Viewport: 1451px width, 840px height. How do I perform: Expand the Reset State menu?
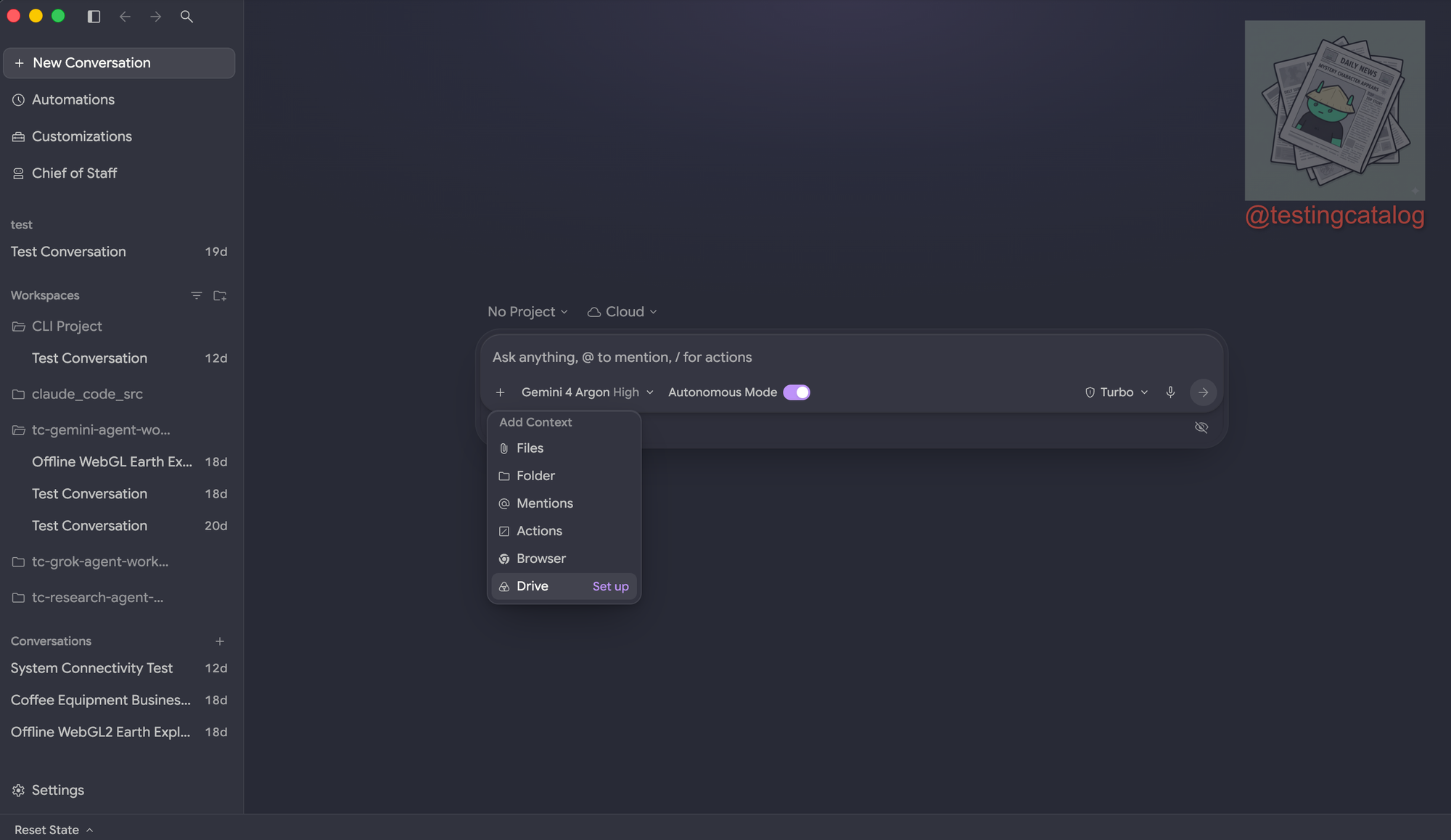click(x=54, y=830)
